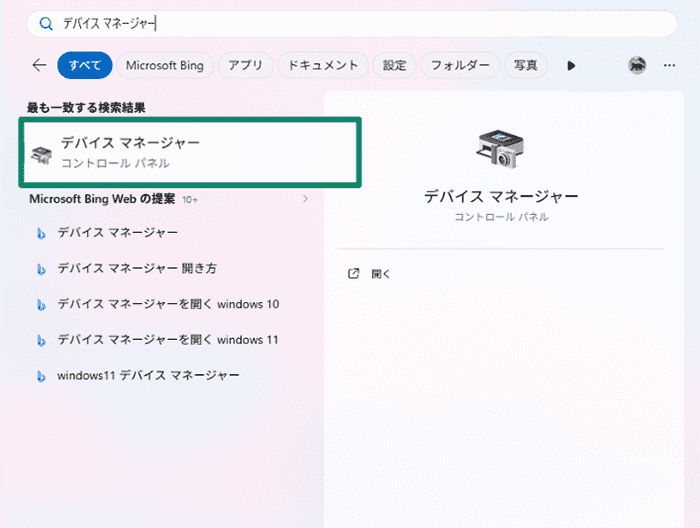Viewport: 700px width, 528px height.
Task: Switch to the アプリ filter tab
Action: pos(245,65)
